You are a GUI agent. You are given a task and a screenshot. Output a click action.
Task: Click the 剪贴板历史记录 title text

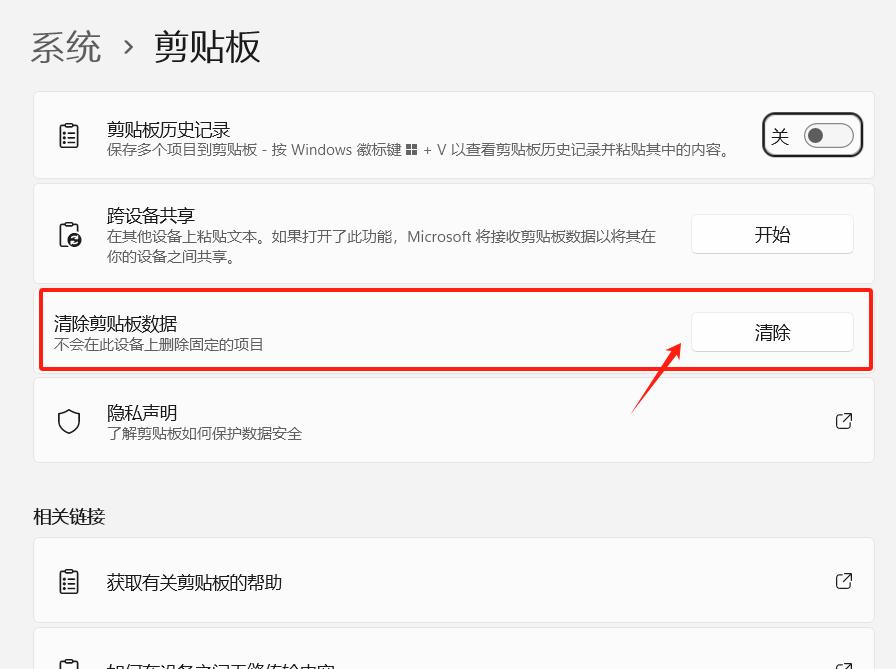(x=169, y=130)
